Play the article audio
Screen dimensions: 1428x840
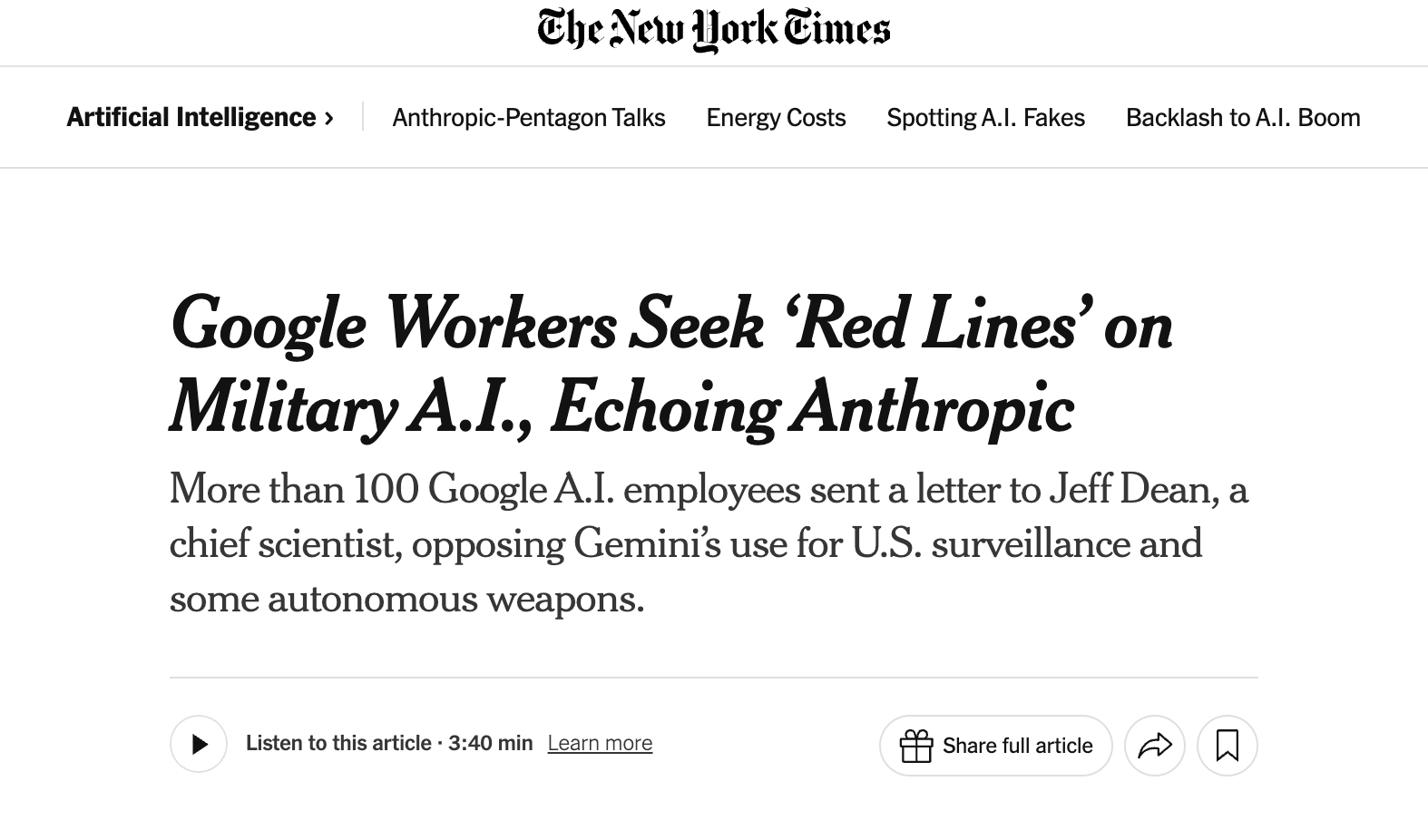pyautogui.click(x=199, y=744)
